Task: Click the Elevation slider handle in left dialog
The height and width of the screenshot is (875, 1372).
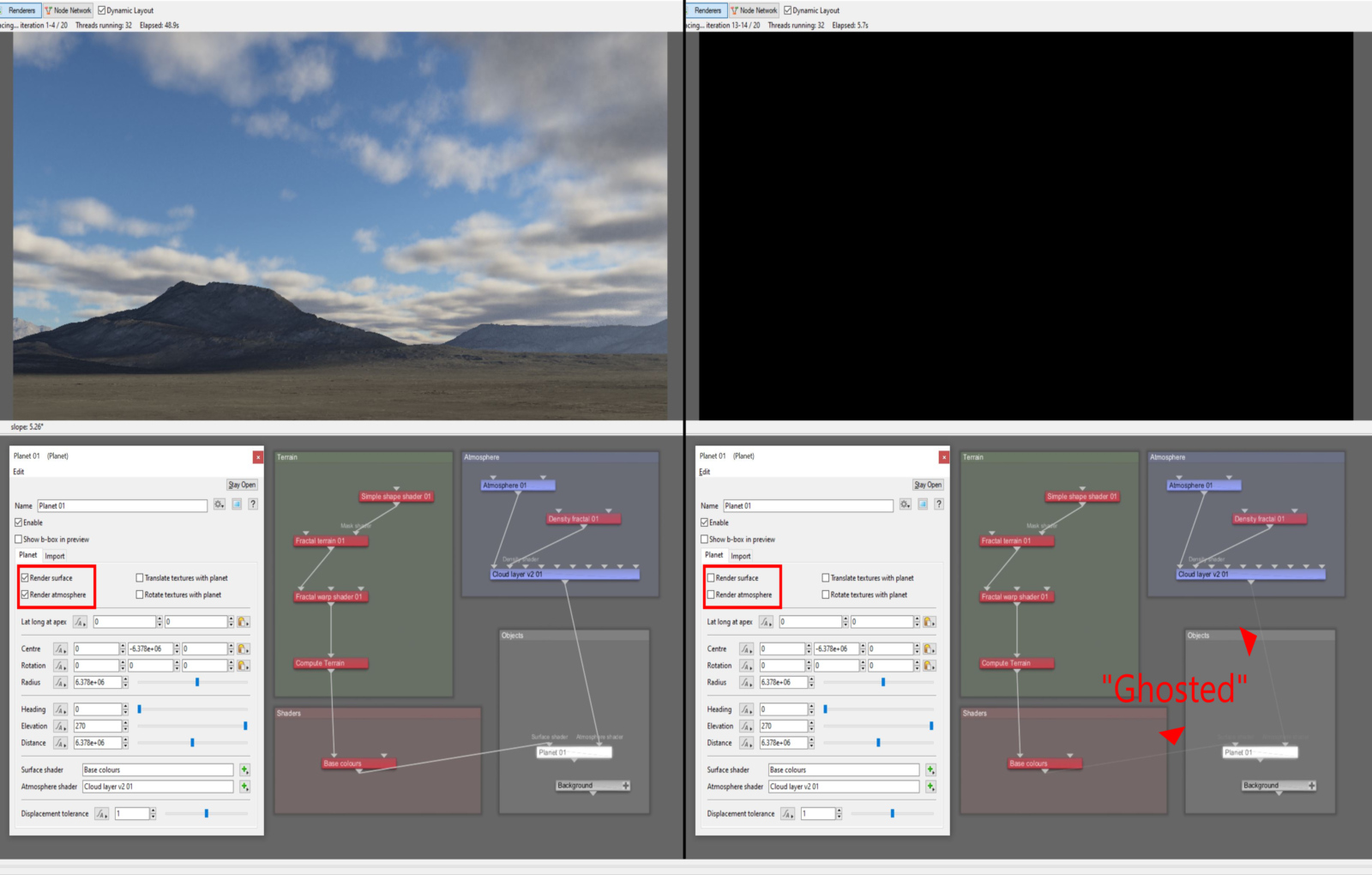Action: tap(245, 726)
